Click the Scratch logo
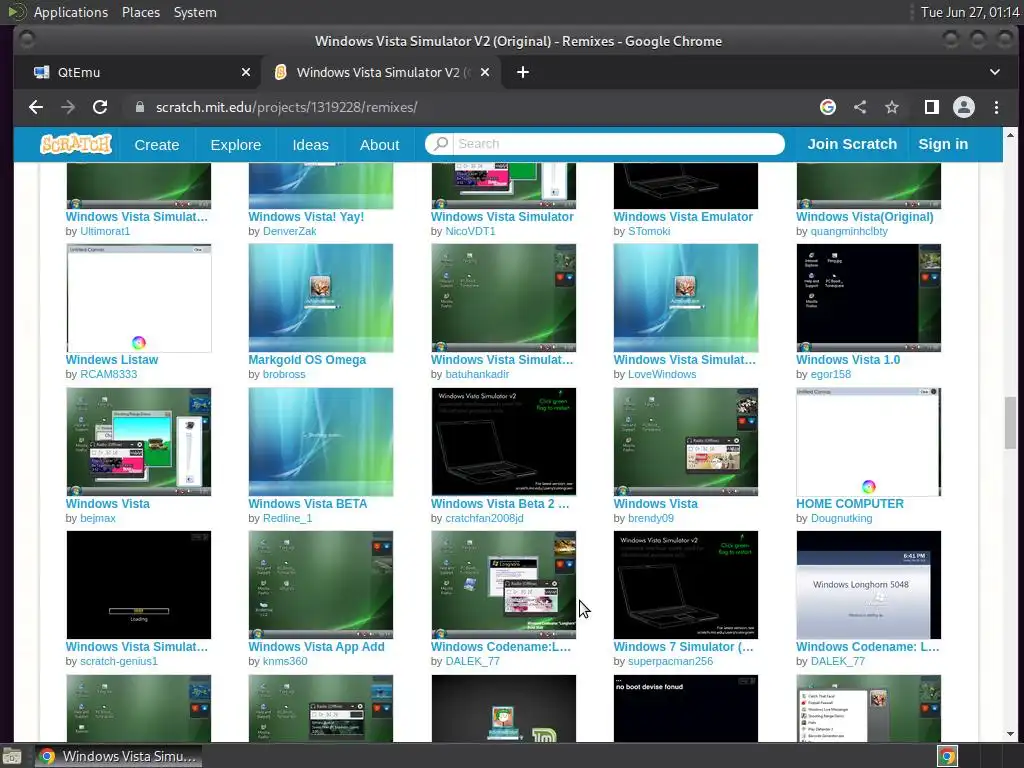Screen dimensions: 1024x768 [x=76, y=144]
